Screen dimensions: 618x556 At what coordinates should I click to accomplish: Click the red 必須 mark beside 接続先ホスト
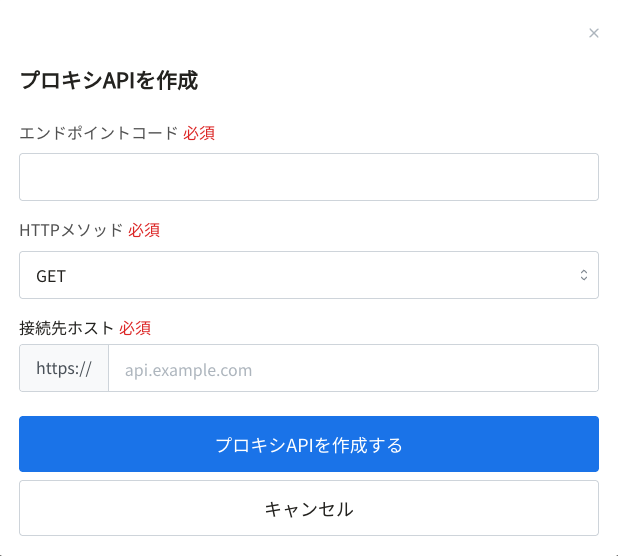[x=135, y=328]
